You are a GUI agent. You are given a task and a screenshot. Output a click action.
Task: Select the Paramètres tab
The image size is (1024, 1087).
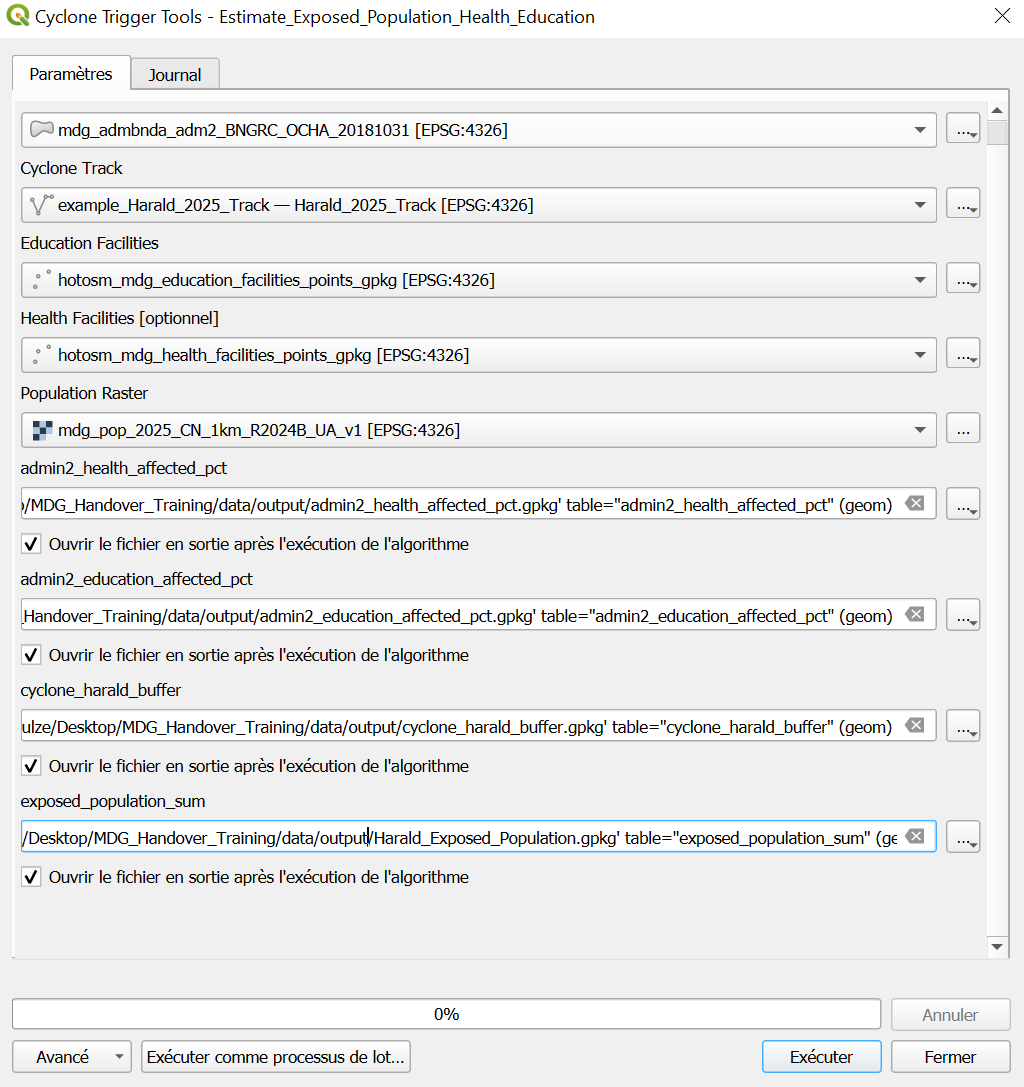(x=70, y=73)
